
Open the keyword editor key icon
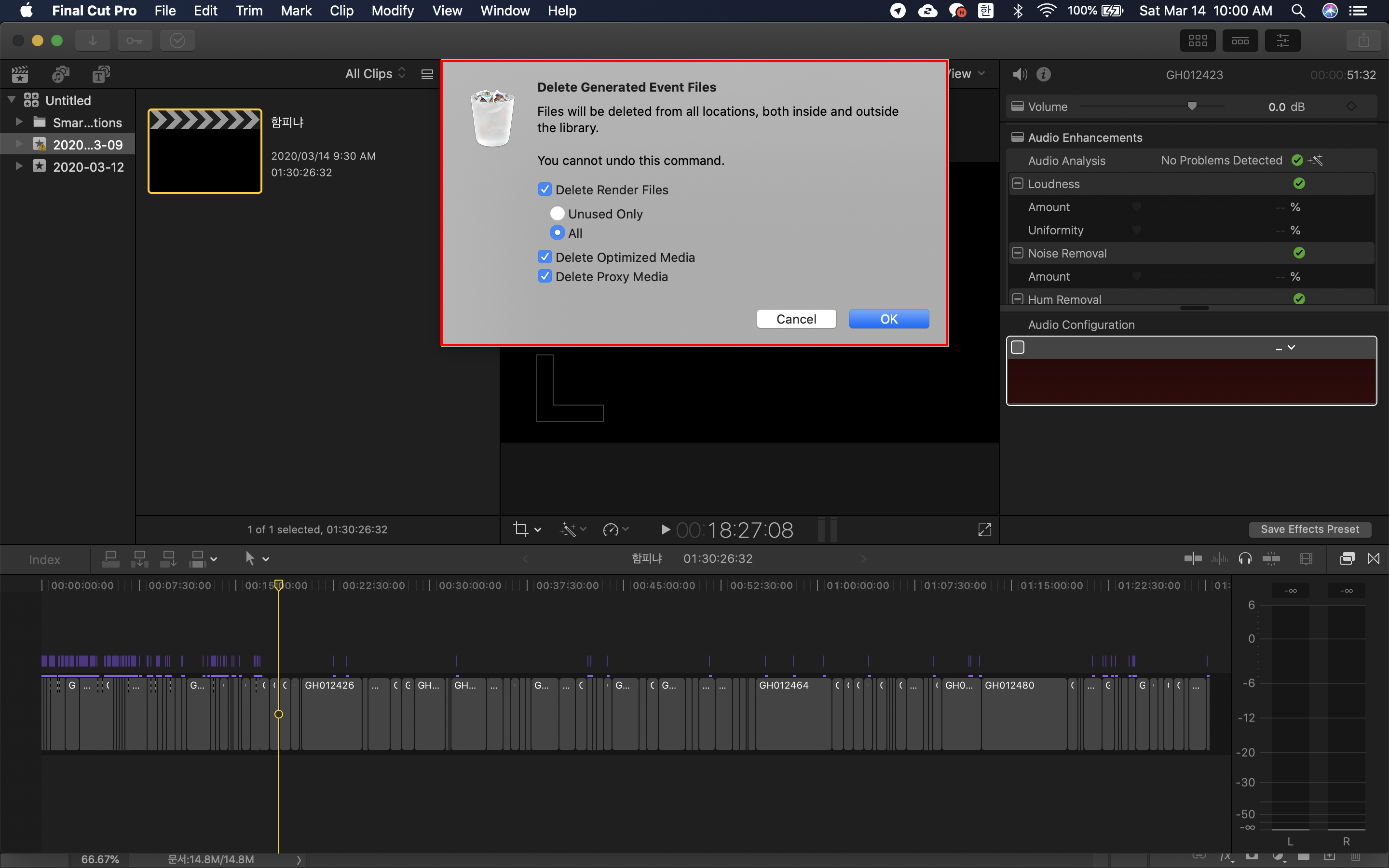click(x=135, y=40)
